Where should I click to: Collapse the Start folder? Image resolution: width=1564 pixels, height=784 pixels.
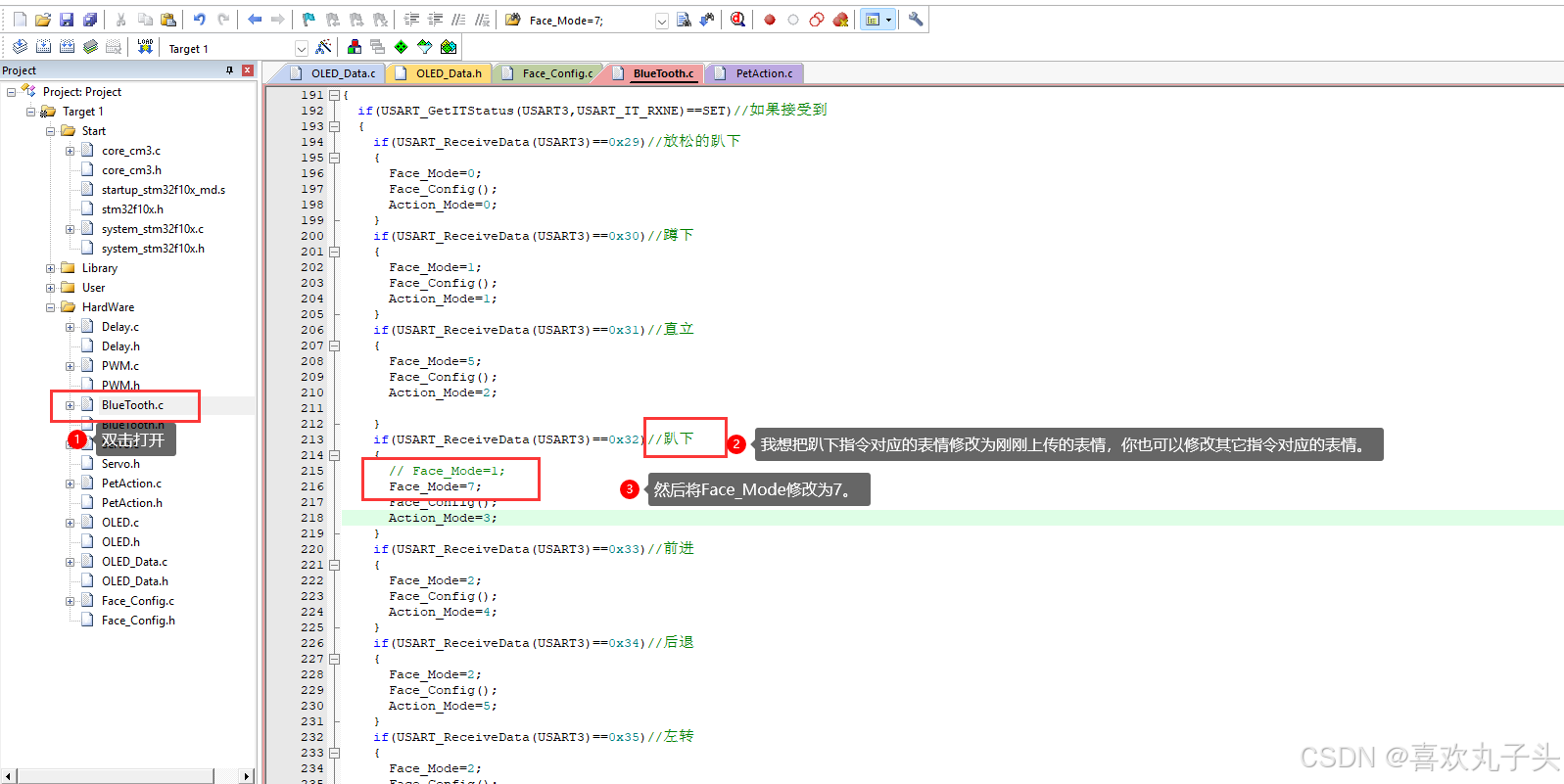pos(50,131)
